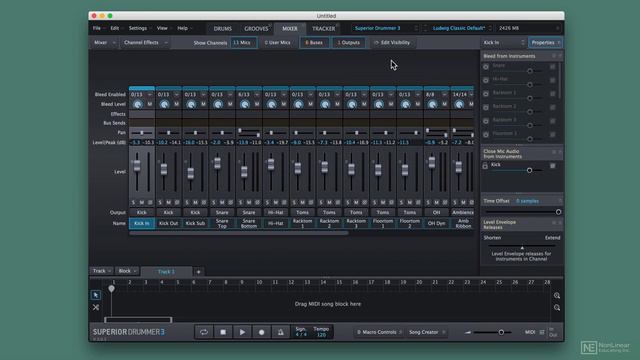Viewport: 640px width, 360px height.
Task: Solo the Snare Top channel
Action: point(213,202)
